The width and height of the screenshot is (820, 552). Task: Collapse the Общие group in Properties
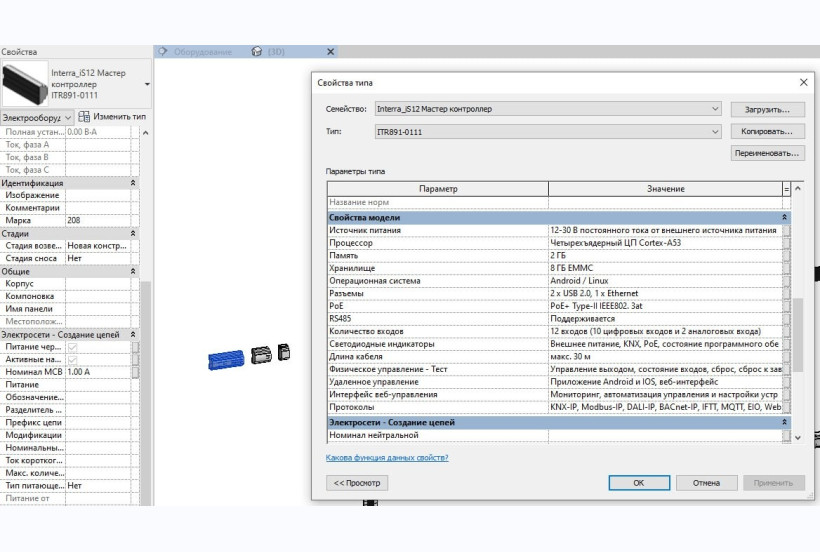[133, 271]
